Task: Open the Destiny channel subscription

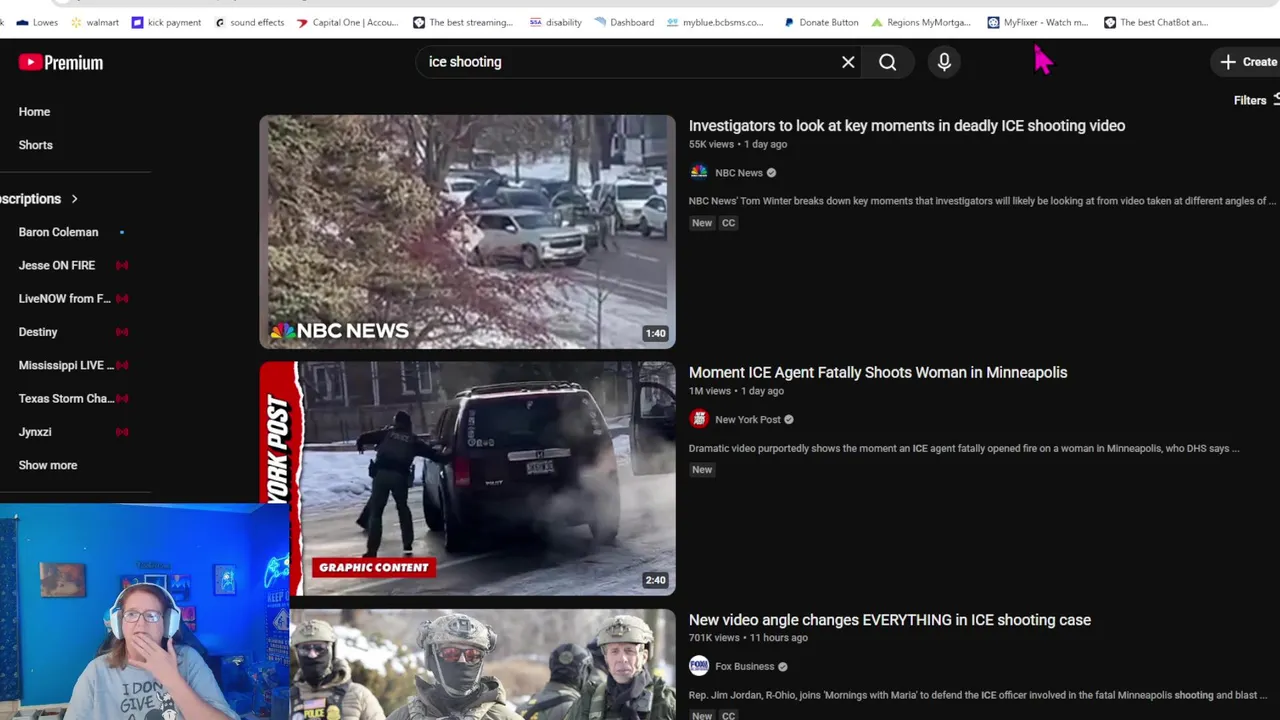Action: (x=38, y=332)
